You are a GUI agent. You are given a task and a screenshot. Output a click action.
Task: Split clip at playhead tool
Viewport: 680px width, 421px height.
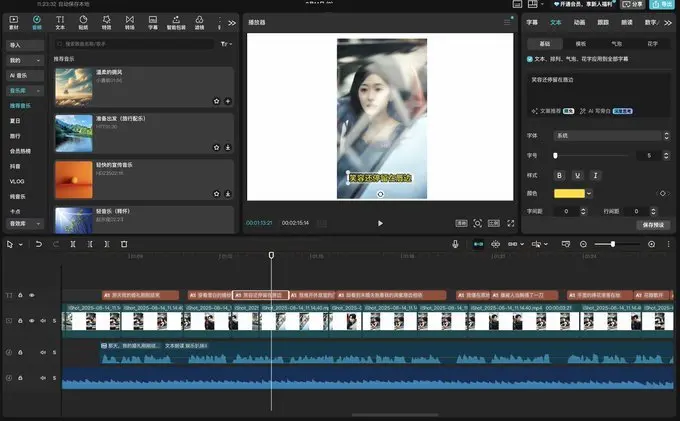click(73, 244)
